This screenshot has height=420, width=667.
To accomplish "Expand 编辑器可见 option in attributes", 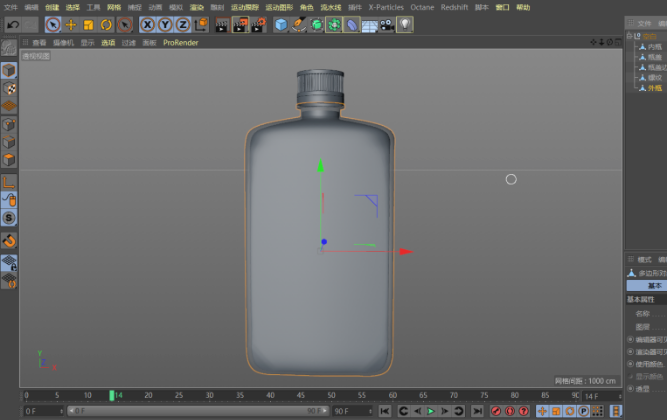I will 631,339.
